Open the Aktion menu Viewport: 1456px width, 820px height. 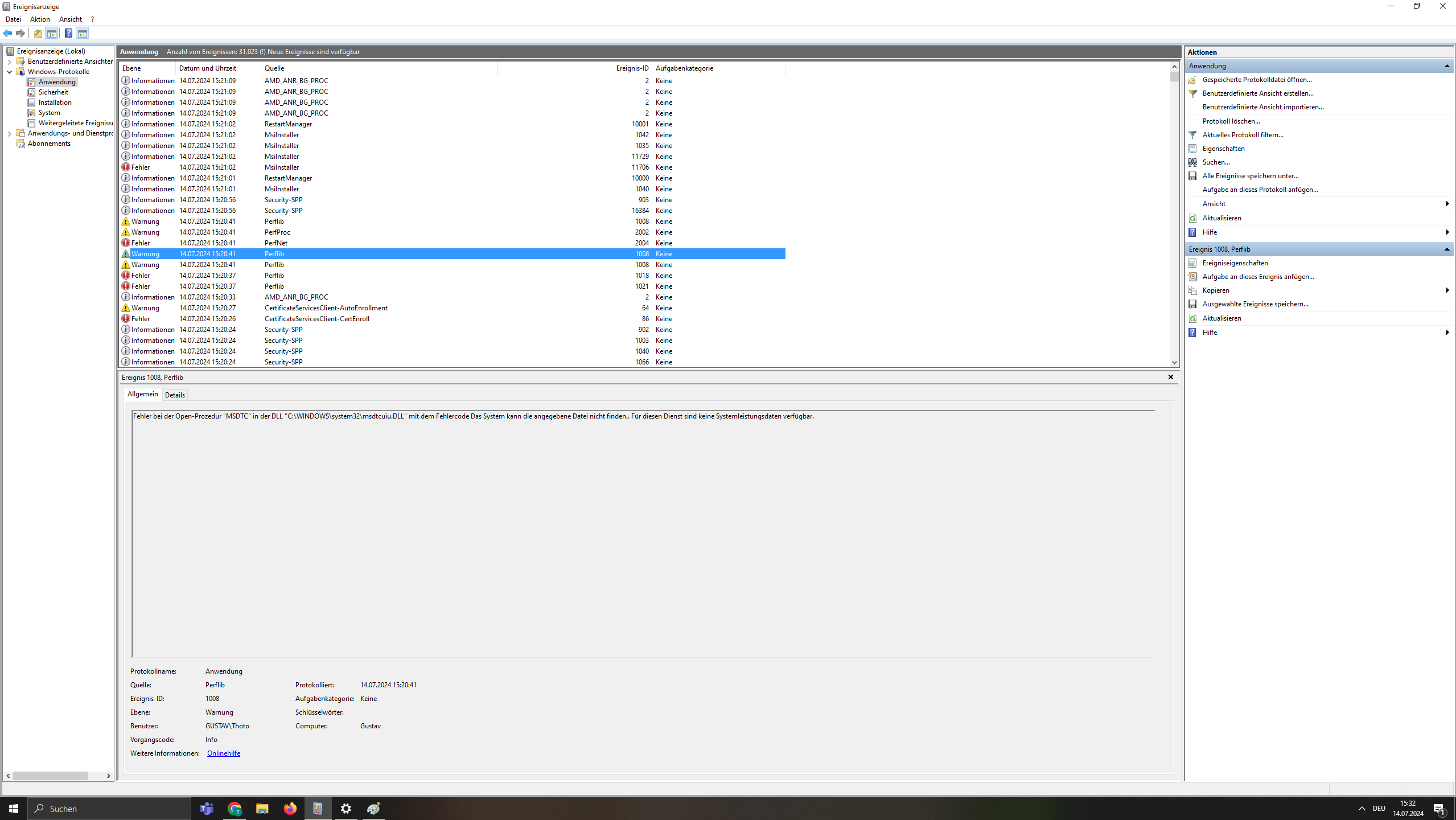pyautogui.click(x=40, y=19)
